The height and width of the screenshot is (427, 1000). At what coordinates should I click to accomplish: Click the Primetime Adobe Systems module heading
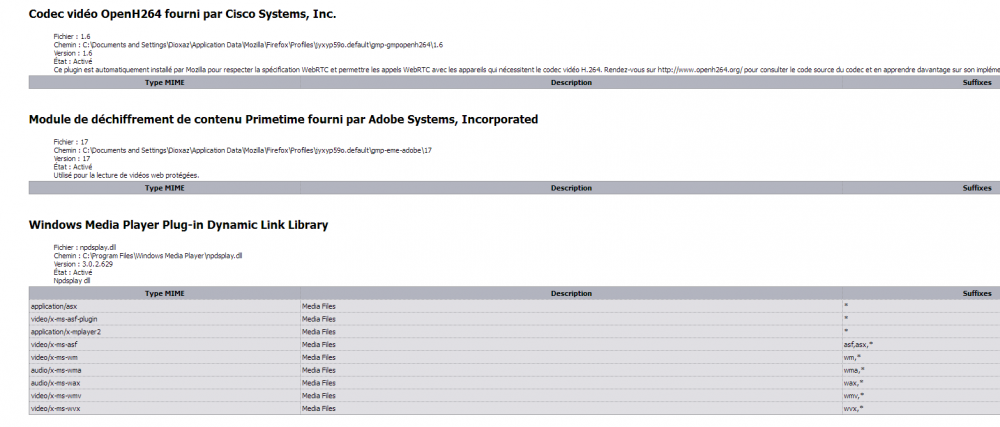pyautogui.click(x=283, y=119)
